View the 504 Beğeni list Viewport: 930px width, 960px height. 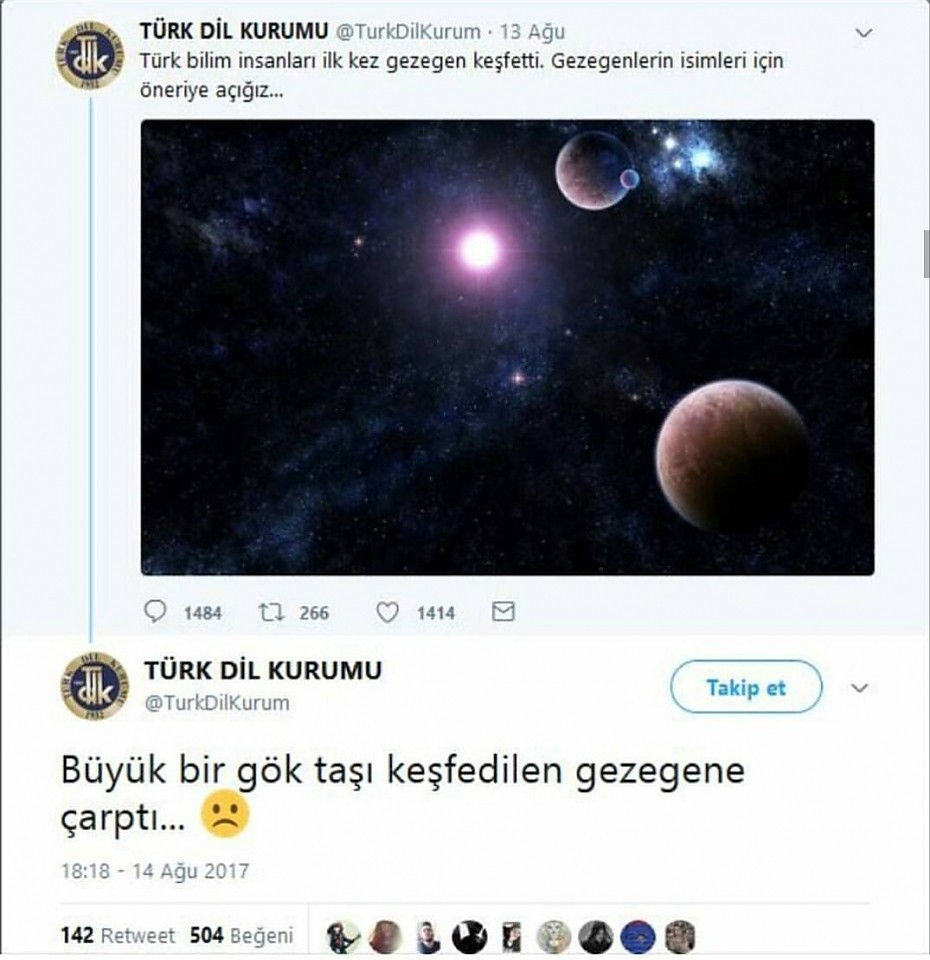(x=241, y=936)
